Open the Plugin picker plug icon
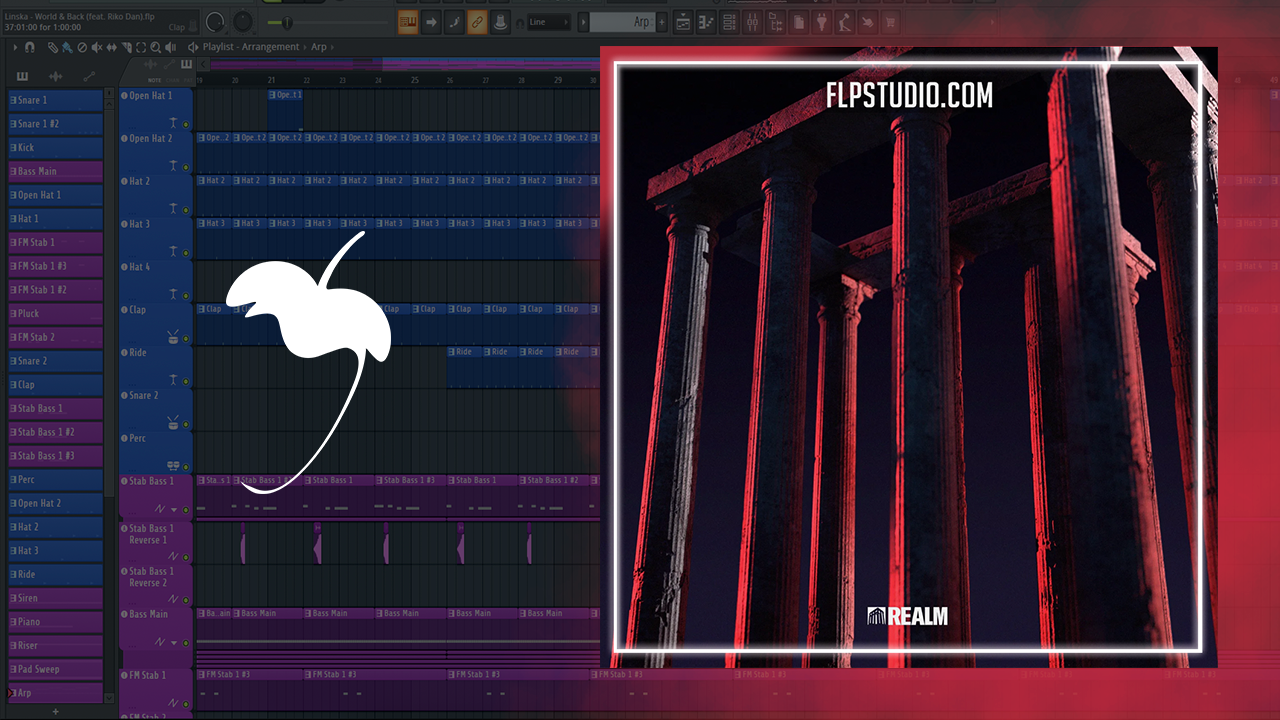This screenshot has width=1280, height=720. [x=822, y=22]
